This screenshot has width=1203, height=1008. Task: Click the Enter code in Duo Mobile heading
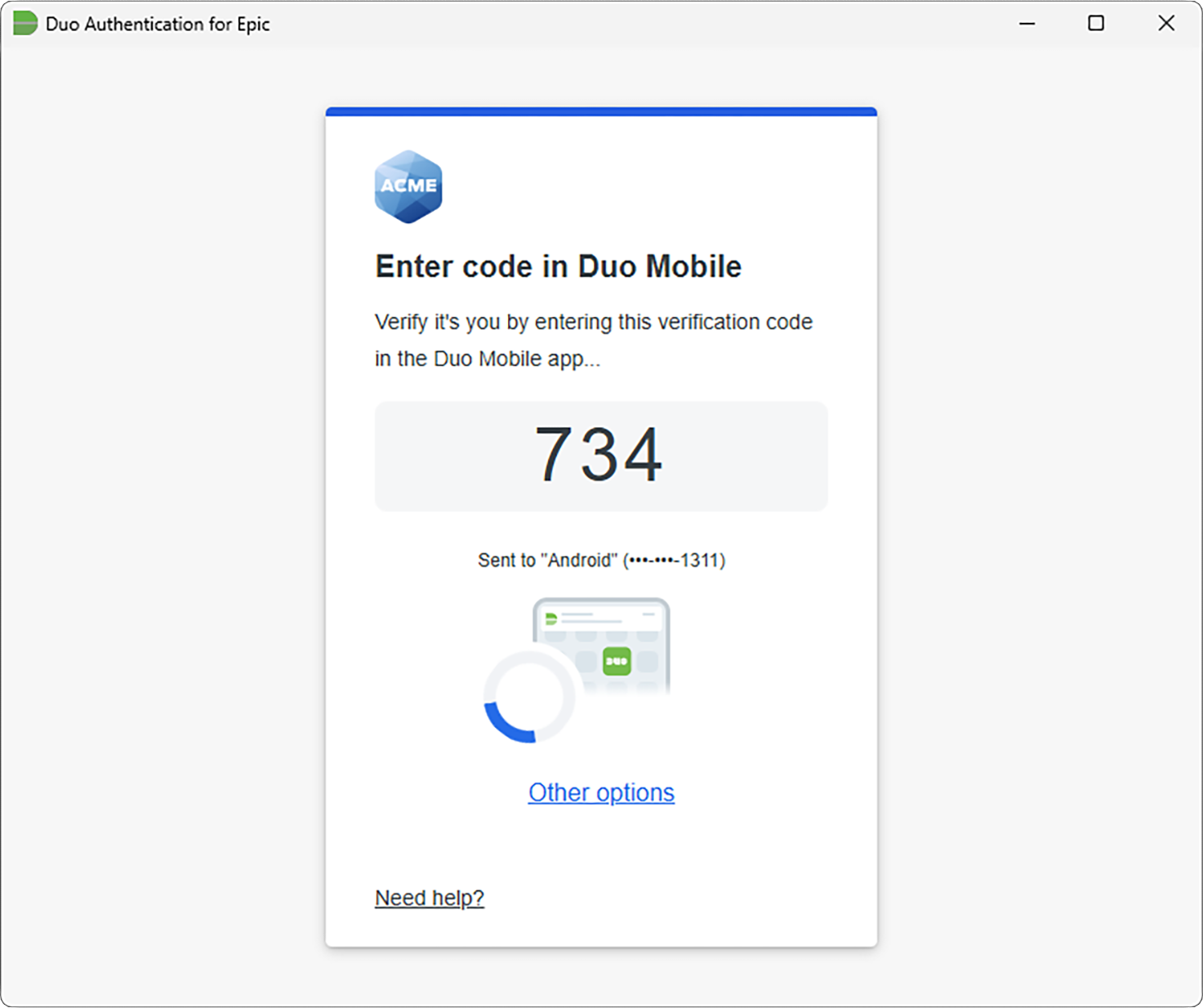pos(558,265)
